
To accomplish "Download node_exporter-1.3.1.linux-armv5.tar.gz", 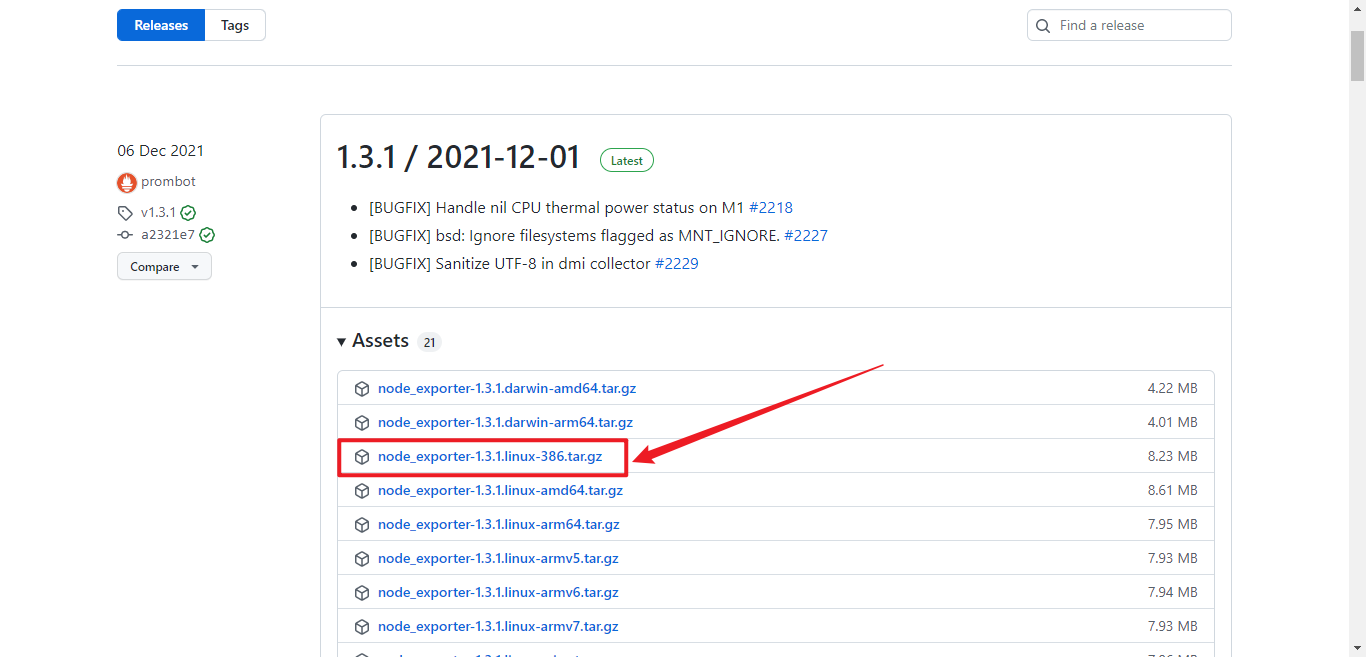I will point(498,558).
